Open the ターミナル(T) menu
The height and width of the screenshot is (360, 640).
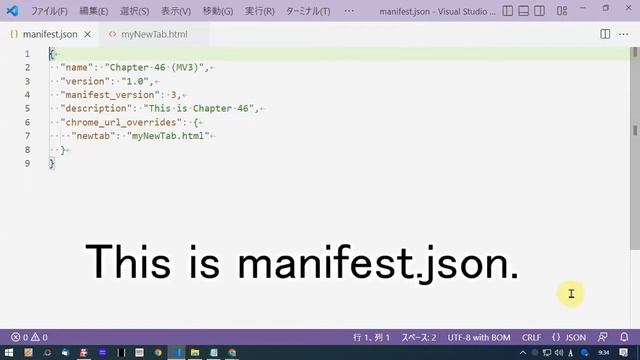(x=308, y=11)
